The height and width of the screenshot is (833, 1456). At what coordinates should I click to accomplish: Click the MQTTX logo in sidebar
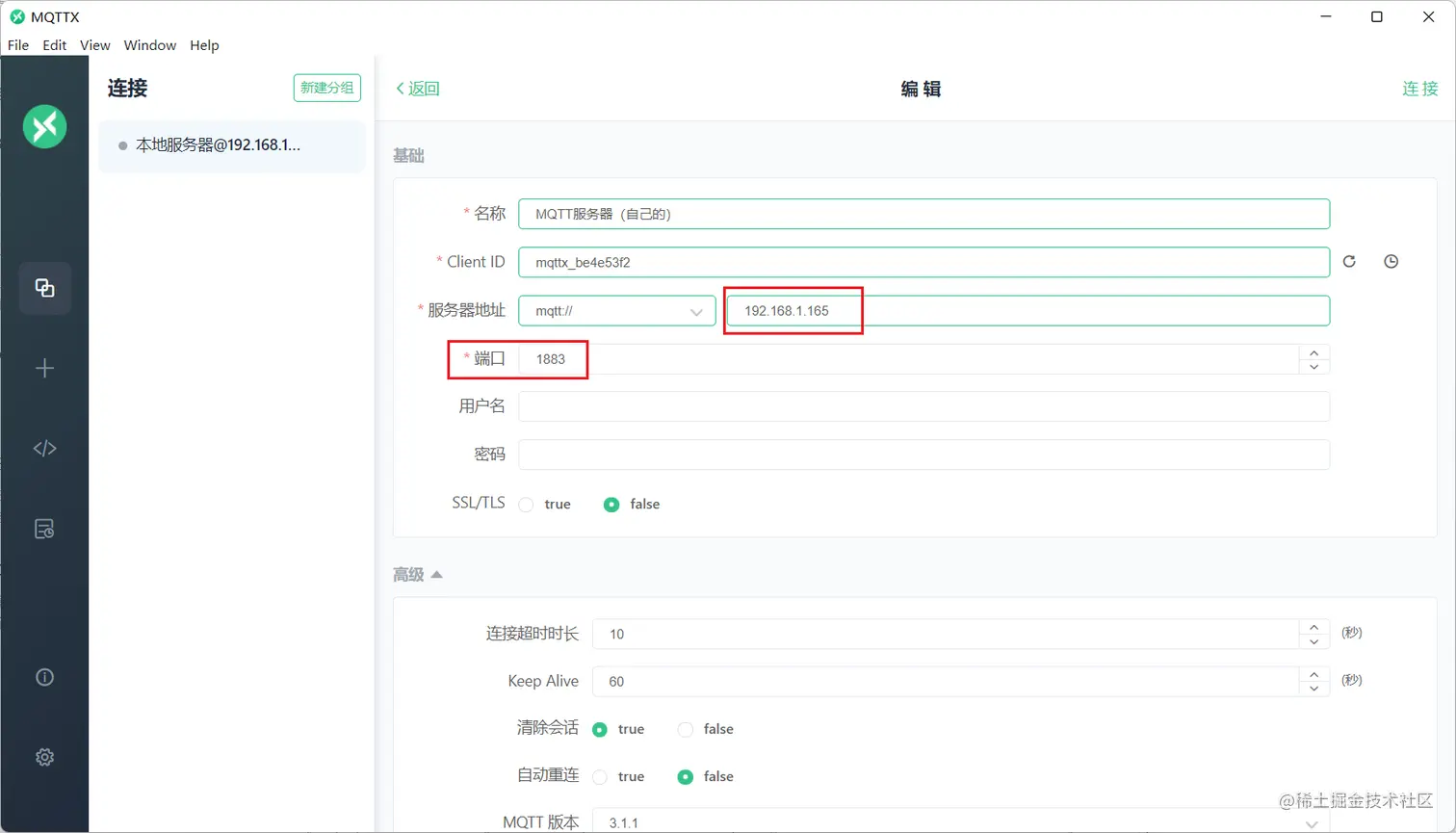coord(44,126)
